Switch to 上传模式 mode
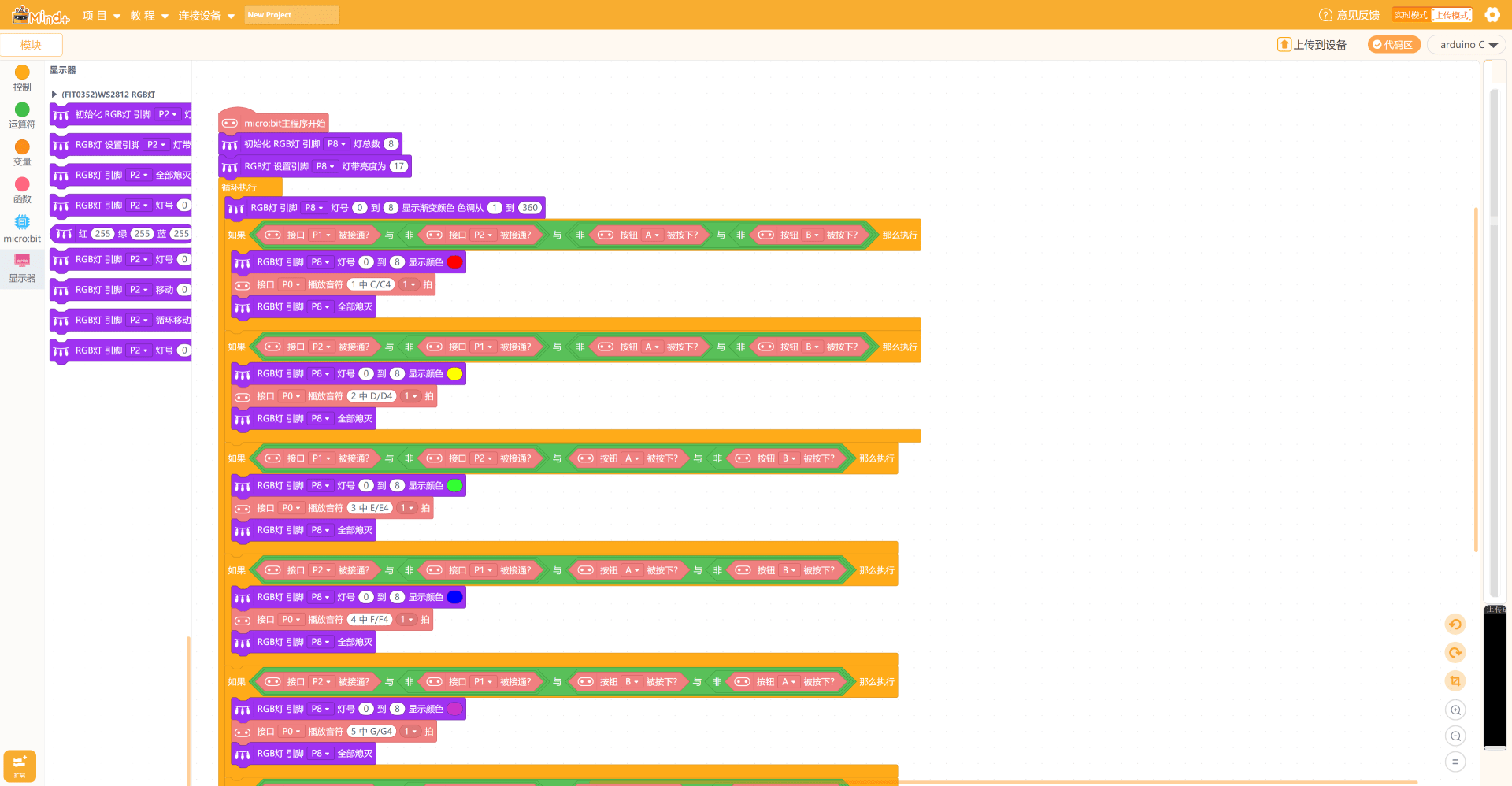The height and width of the screenshot is (786, 1512). (1451, 15)
